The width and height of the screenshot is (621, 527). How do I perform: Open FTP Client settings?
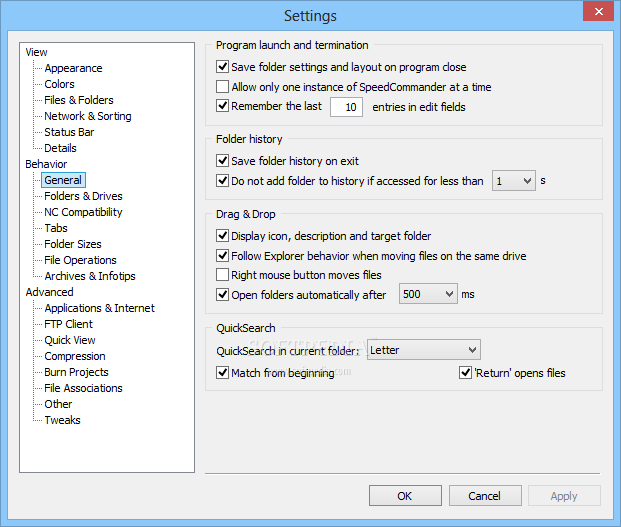pyautogui.click(x=69, y=324)
